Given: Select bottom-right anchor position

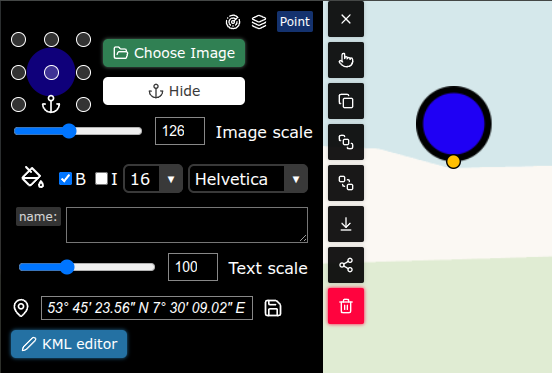Looking at the screenshot, I should [x=83, y=105].
